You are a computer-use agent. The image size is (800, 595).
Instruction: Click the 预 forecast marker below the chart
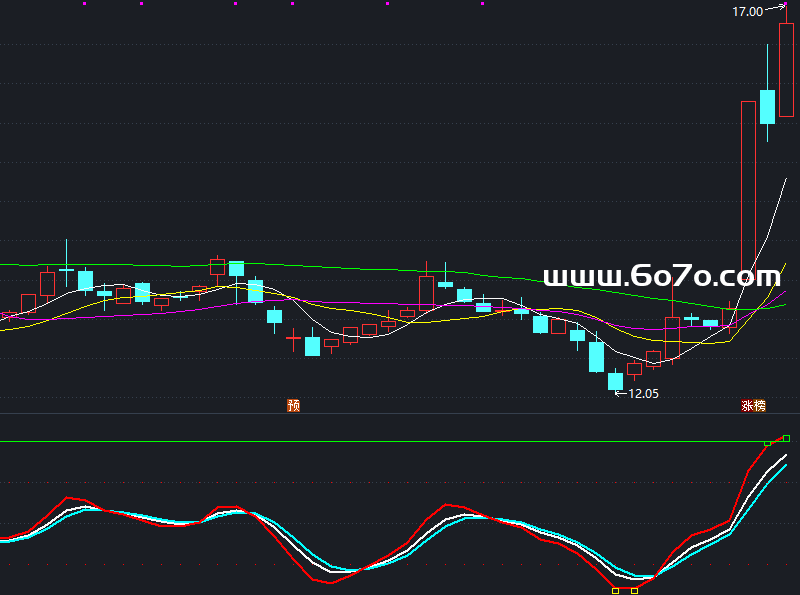pyautogui.click(x=293, y=406)
